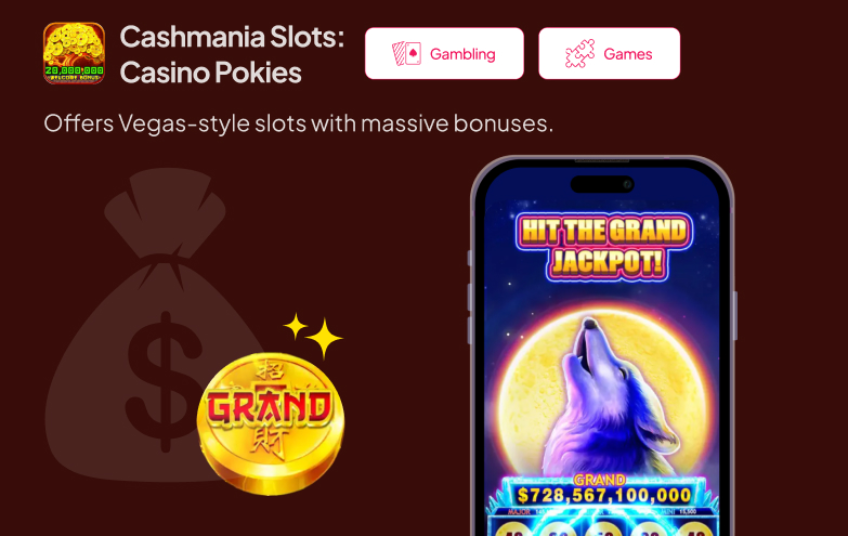This screenshot has height=536, width=848.
Task: Click the Cashmania Slots app icon
Action: point(74,53)
